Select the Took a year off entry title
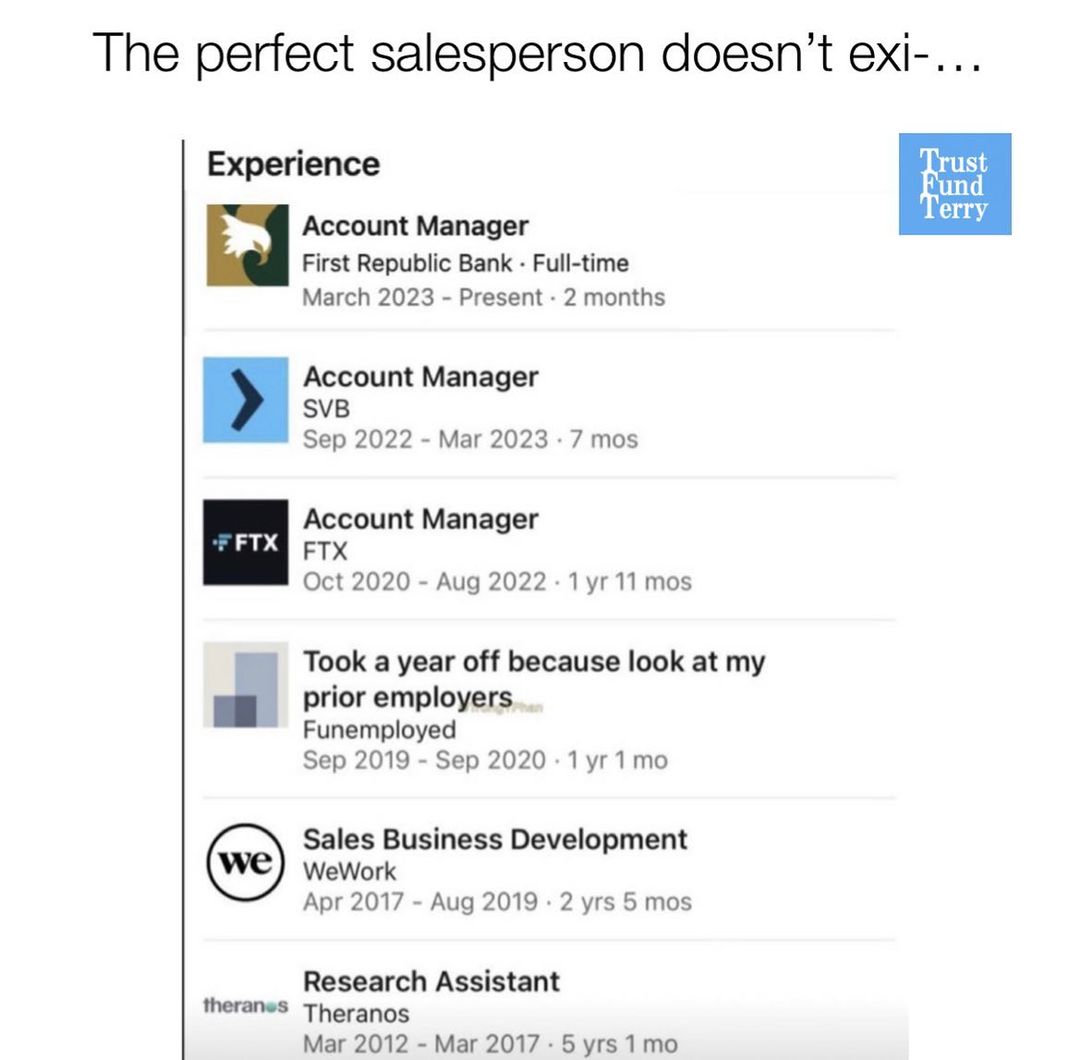Image resolution: width=1080 pixels, height=1060 pixels. (534, 679)
